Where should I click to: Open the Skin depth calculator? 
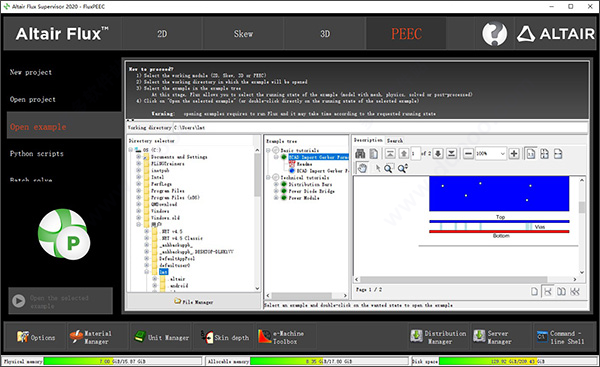[225, 337]
